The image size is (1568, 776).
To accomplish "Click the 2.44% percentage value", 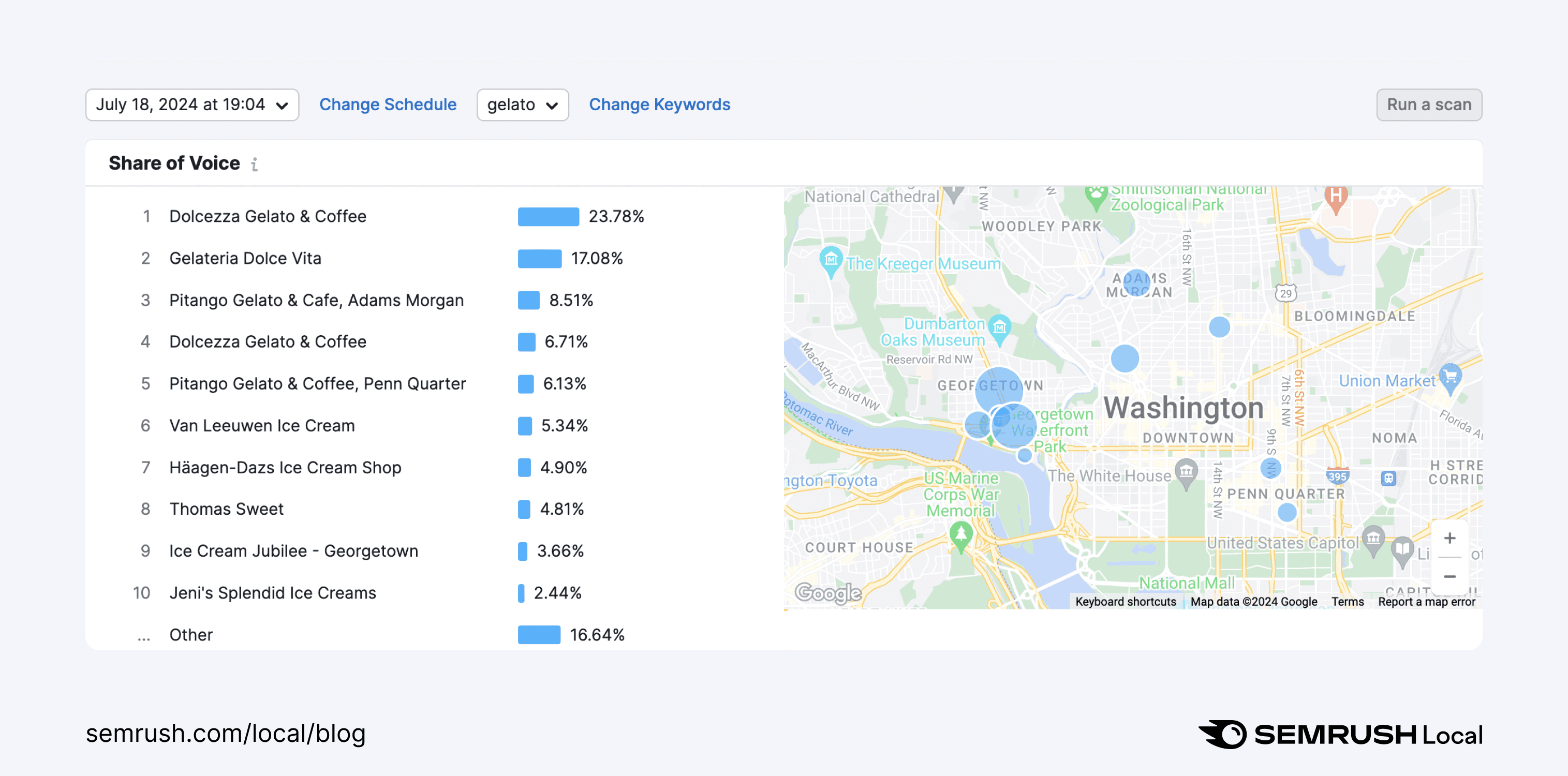I will tap(557, 593).
